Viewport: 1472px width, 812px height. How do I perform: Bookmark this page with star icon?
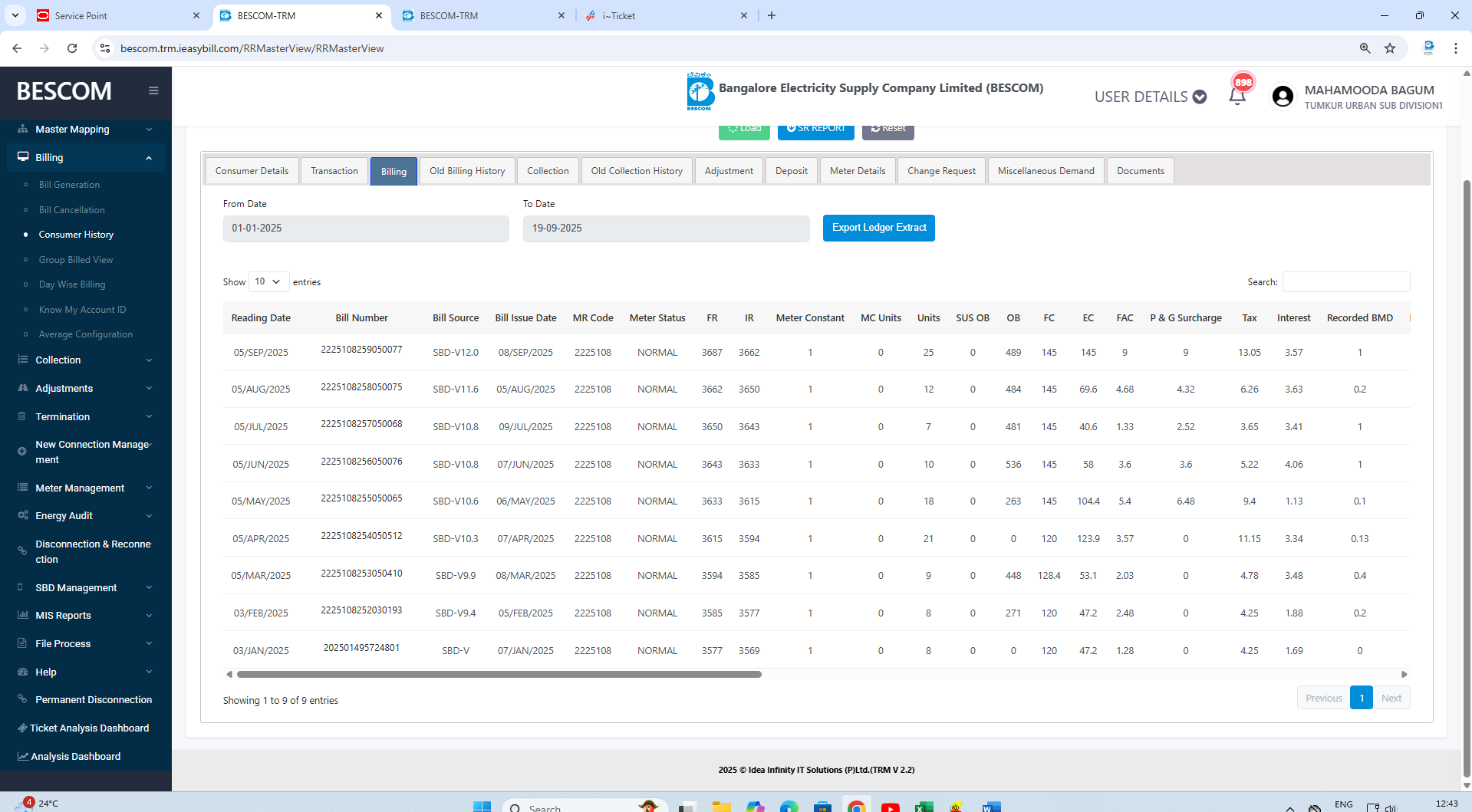1390,48
